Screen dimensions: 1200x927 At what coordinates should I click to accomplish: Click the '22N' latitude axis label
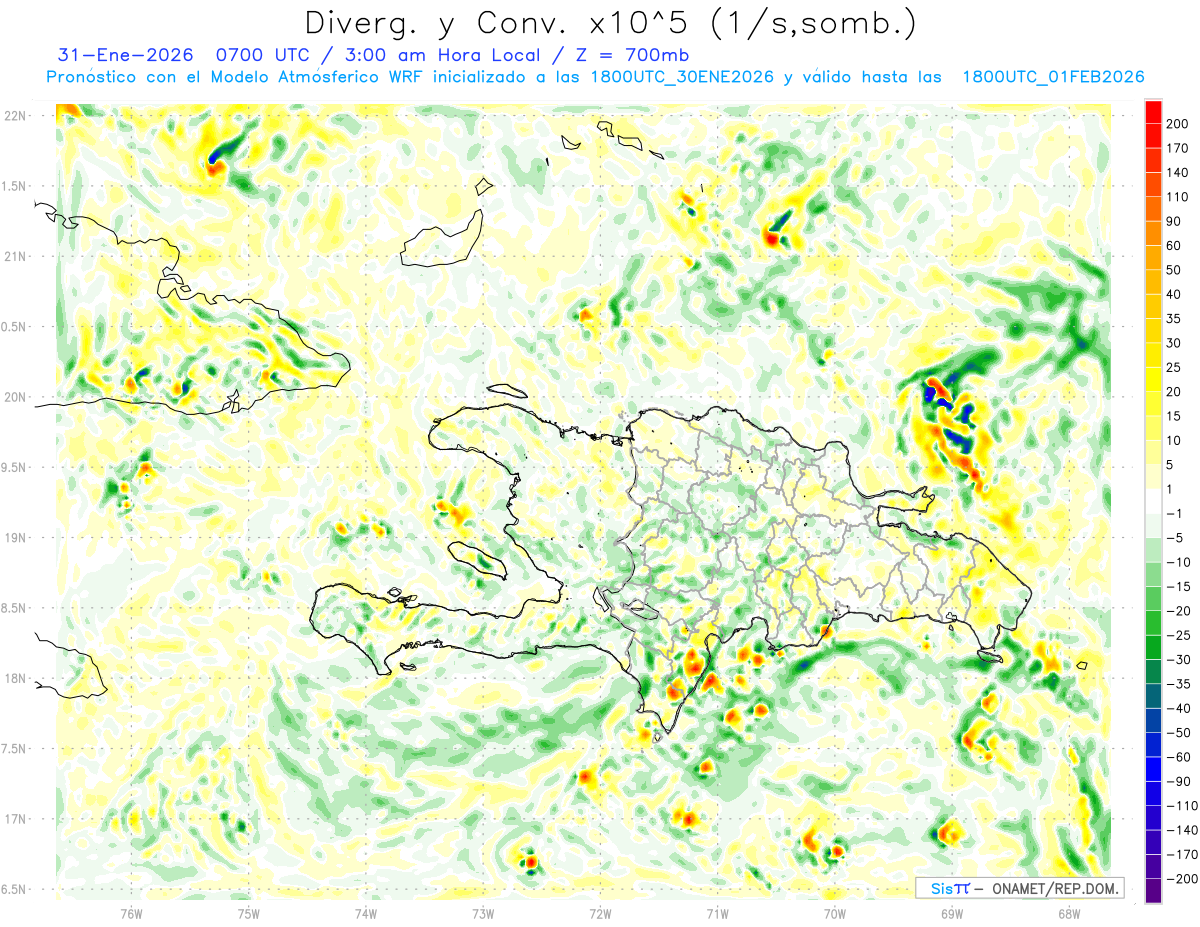14,116
